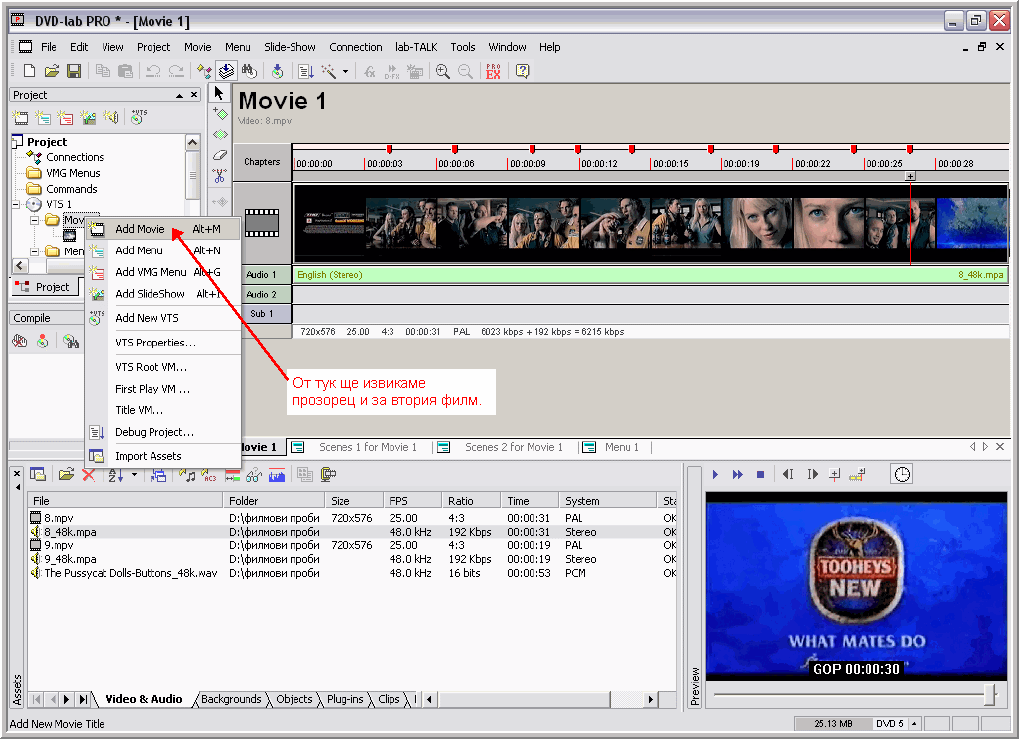Open the magic wand dropdown arrow
The width and height of the screenshot is (1019, 739).
click(x=346, y=71)
